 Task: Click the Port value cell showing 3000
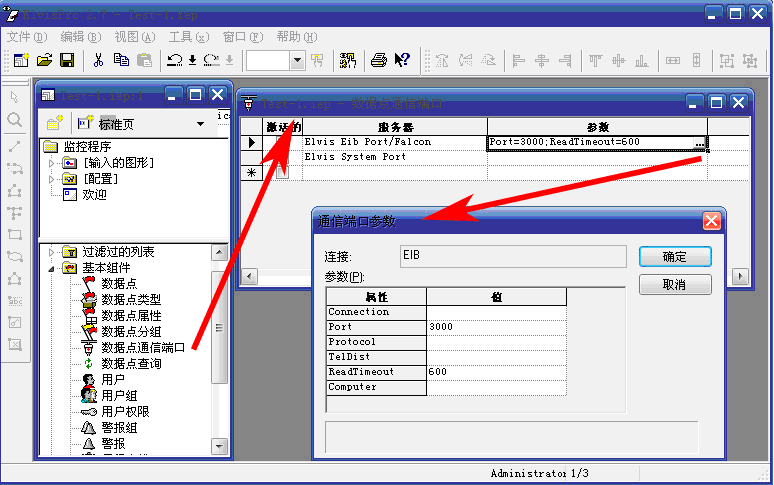pyautogui.click(x=495, y=327)
